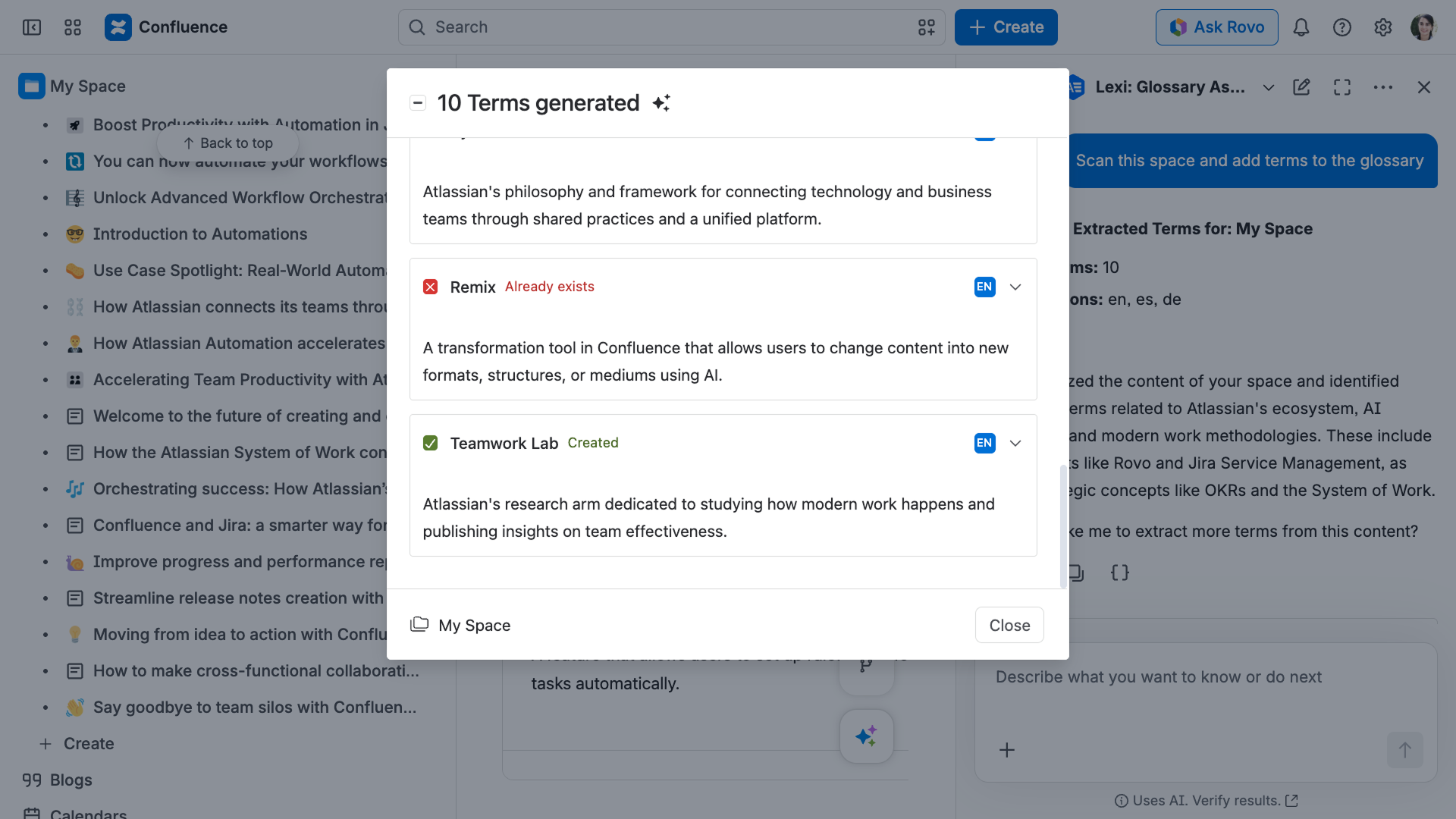
Task: Click the branch icon button on the page
Action: coord(866,666)
